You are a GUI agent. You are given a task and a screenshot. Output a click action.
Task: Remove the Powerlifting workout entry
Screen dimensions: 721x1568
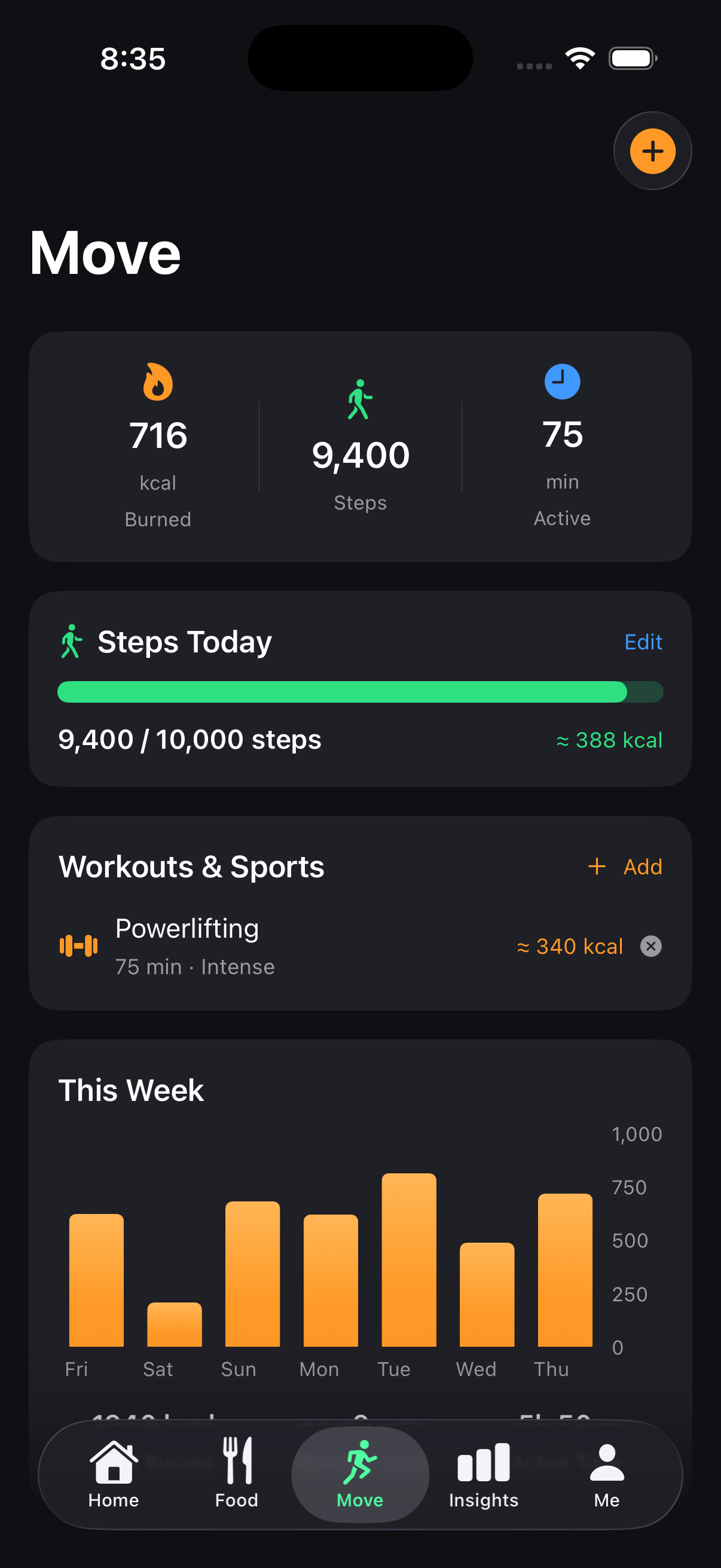click(x=650, y=946)
